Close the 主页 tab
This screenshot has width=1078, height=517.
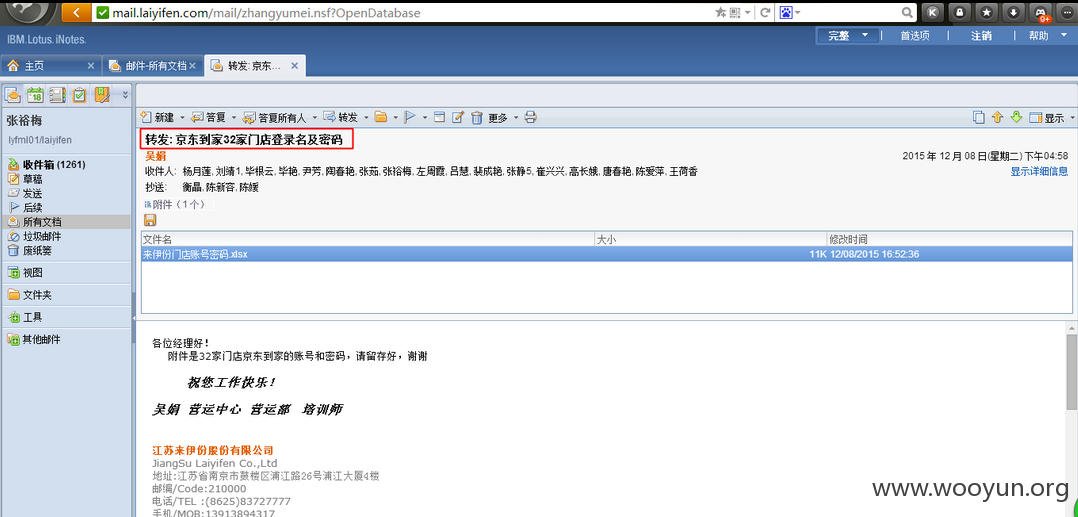click(x=91, y=66)
